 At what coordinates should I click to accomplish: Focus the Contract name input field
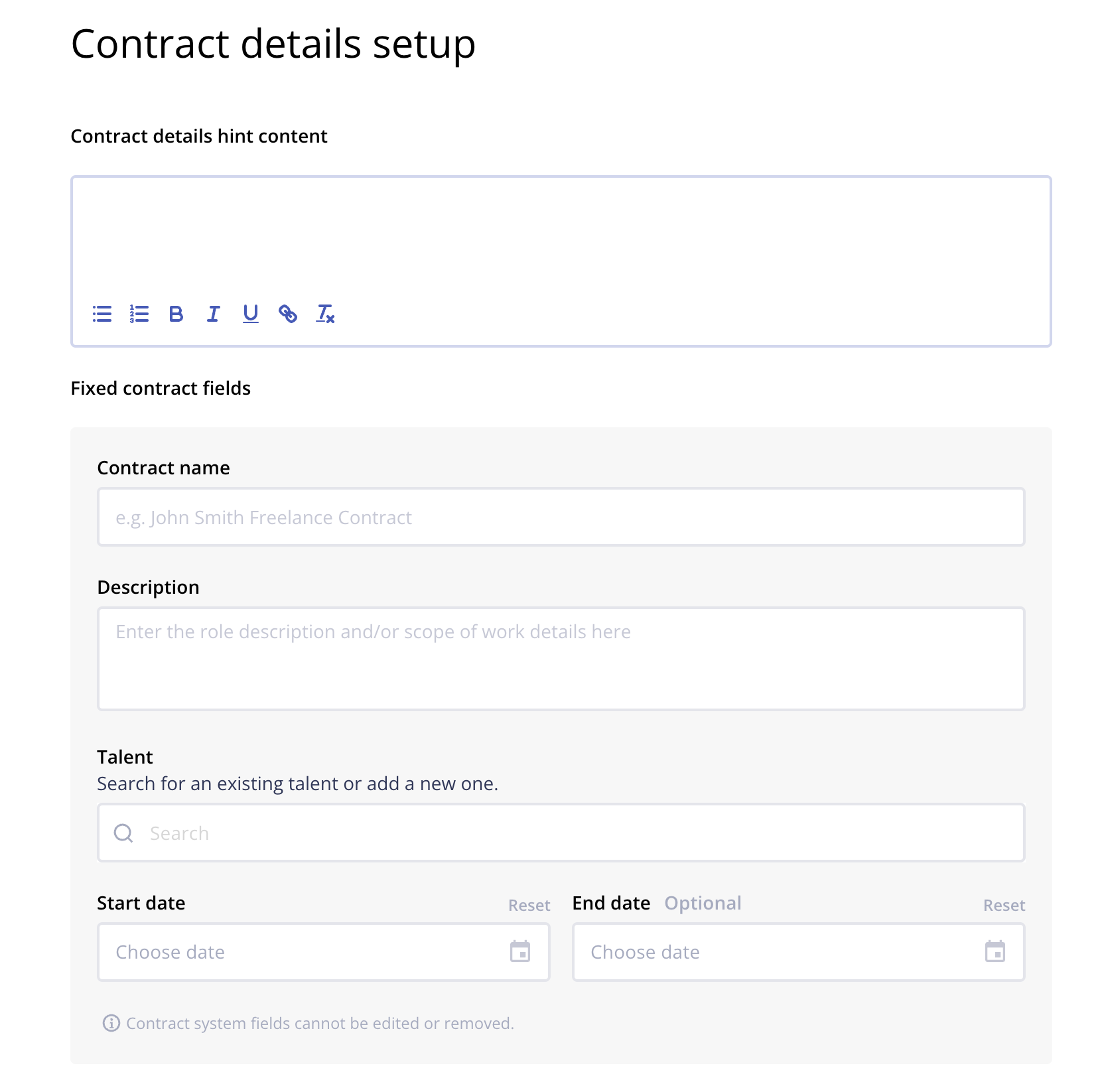pyautogui.click(x=561, y=517)
